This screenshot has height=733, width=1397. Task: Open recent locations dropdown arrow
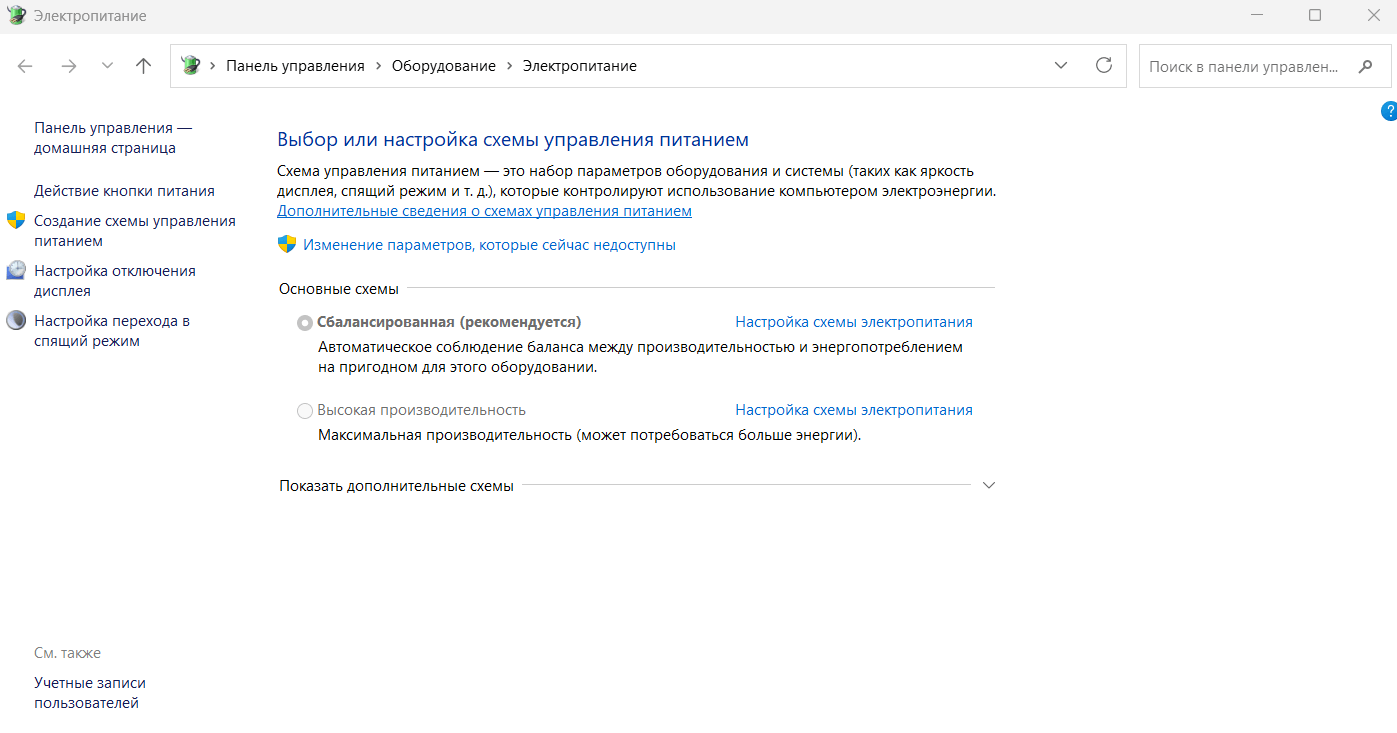(x=107, y=66)
